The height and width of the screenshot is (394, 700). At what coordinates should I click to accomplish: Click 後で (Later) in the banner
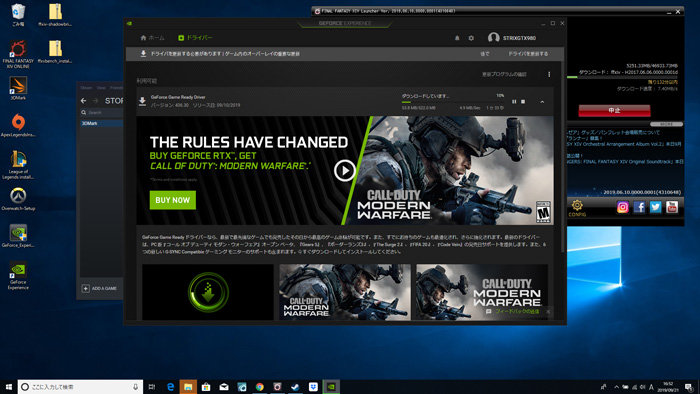[x=485, y=54]
